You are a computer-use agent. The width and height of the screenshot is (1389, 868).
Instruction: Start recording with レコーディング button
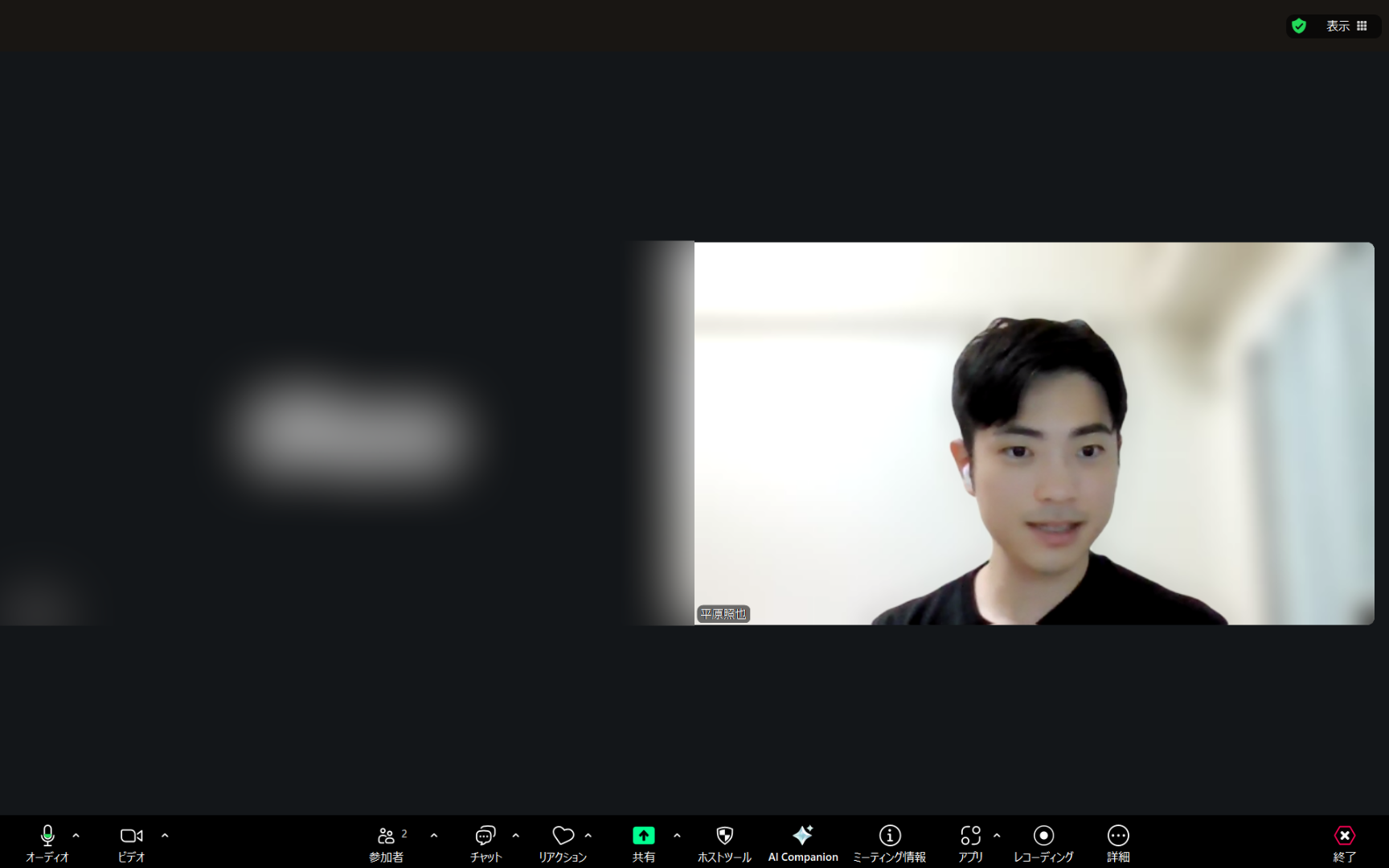[1043, 836]
